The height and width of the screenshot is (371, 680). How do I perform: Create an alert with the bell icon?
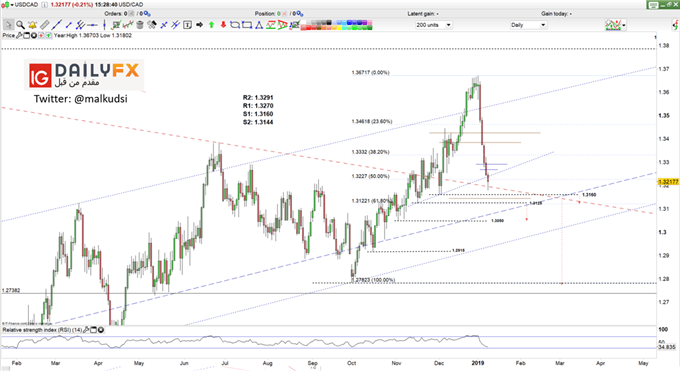33,25
